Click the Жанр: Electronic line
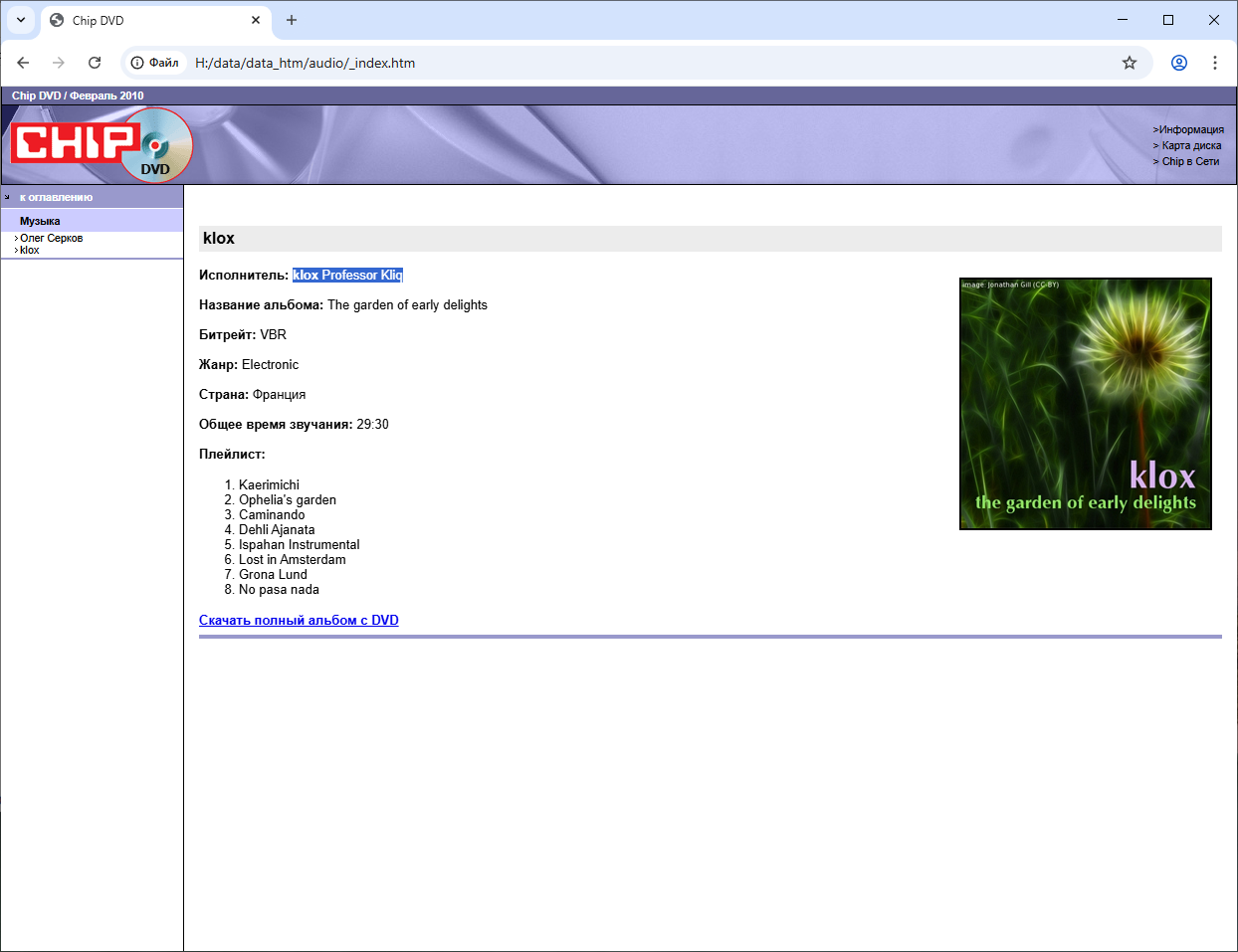The width and height of the screenshot is (1238, 952). click(x=249, y=364)
